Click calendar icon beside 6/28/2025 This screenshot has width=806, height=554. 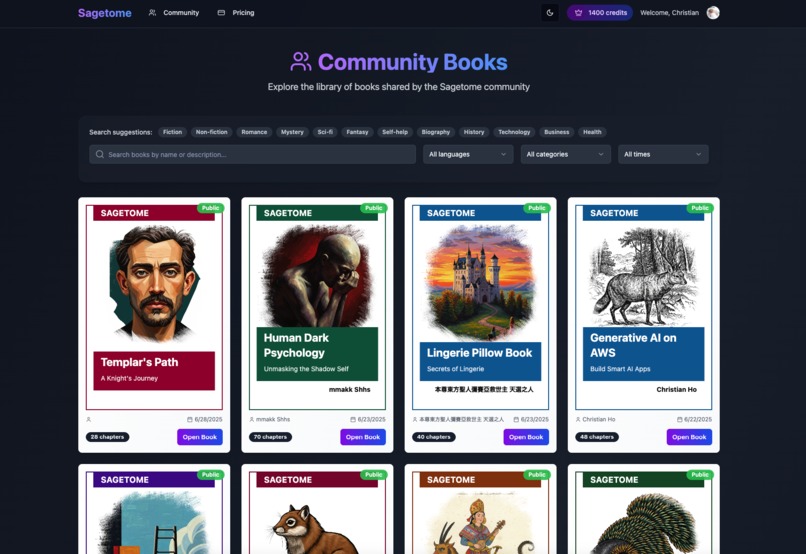(190, 419)
